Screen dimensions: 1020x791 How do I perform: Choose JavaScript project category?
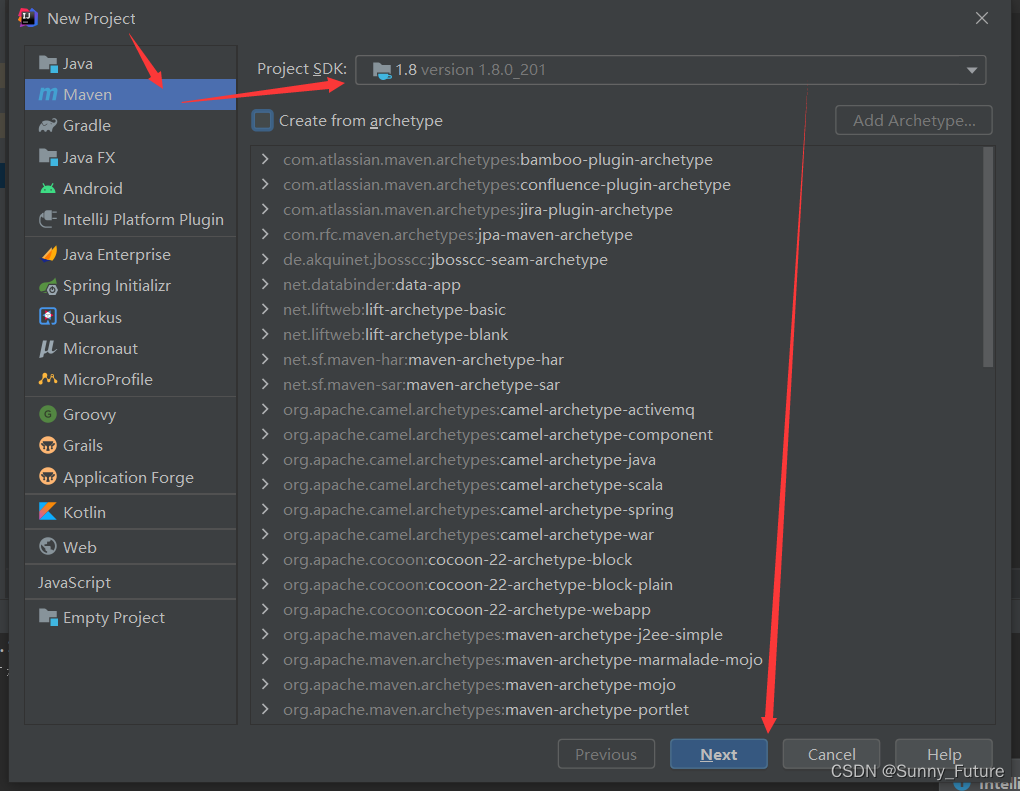(x=131, y=582)
